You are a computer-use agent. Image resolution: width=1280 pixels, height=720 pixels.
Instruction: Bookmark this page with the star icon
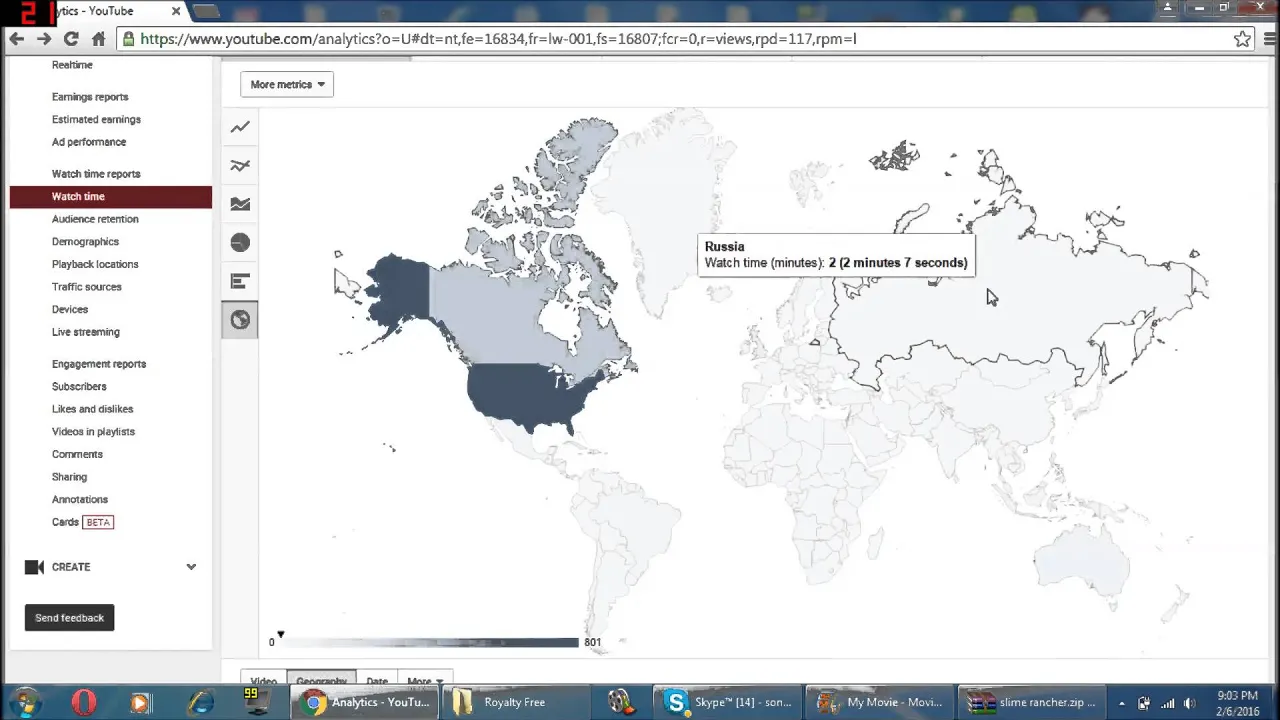click(1242, 39)
